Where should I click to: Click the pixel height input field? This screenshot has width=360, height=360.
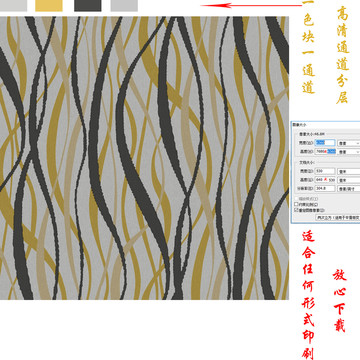325,152
